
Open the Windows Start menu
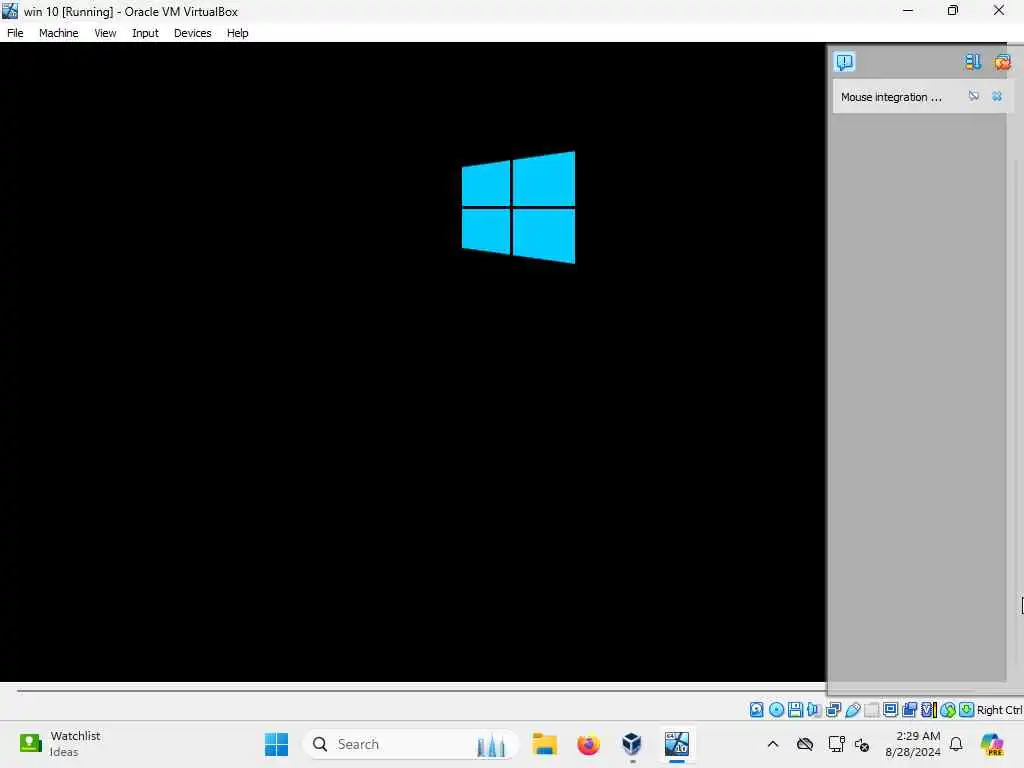point(276,744)
